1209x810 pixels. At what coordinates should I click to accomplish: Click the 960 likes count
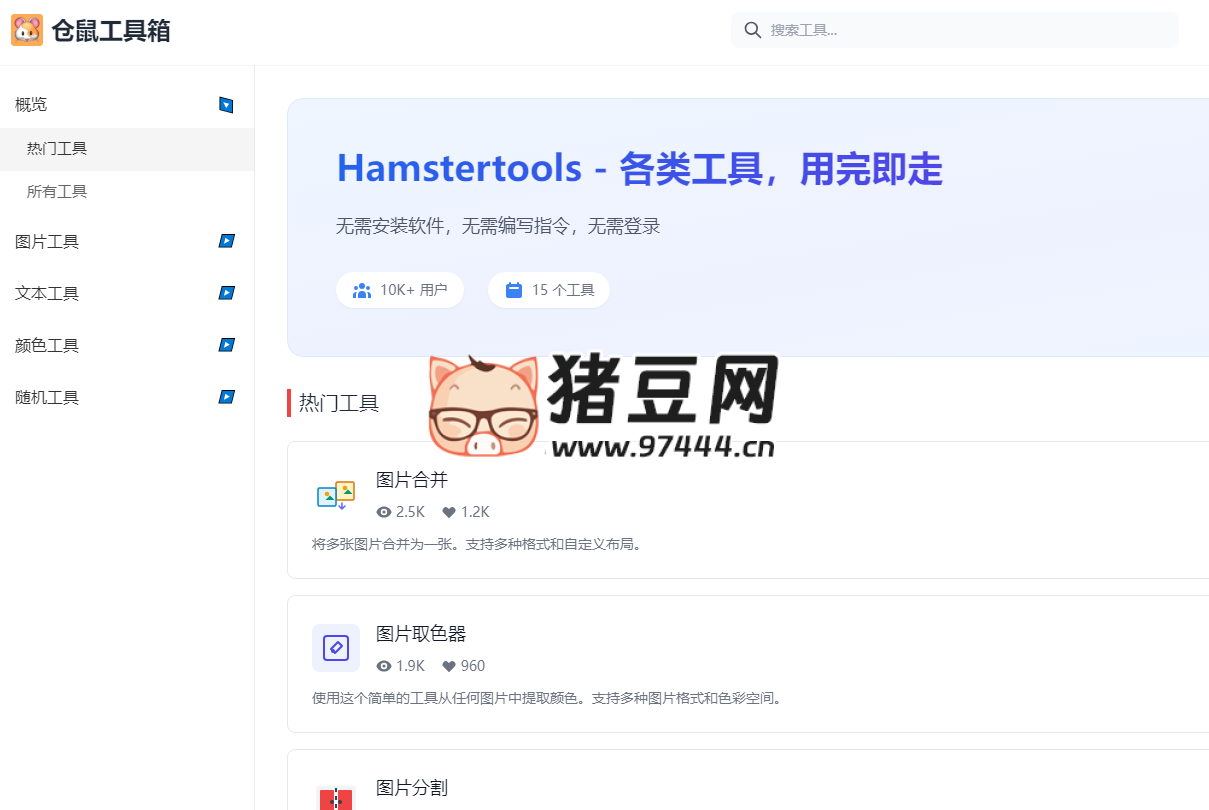[473, 666]
